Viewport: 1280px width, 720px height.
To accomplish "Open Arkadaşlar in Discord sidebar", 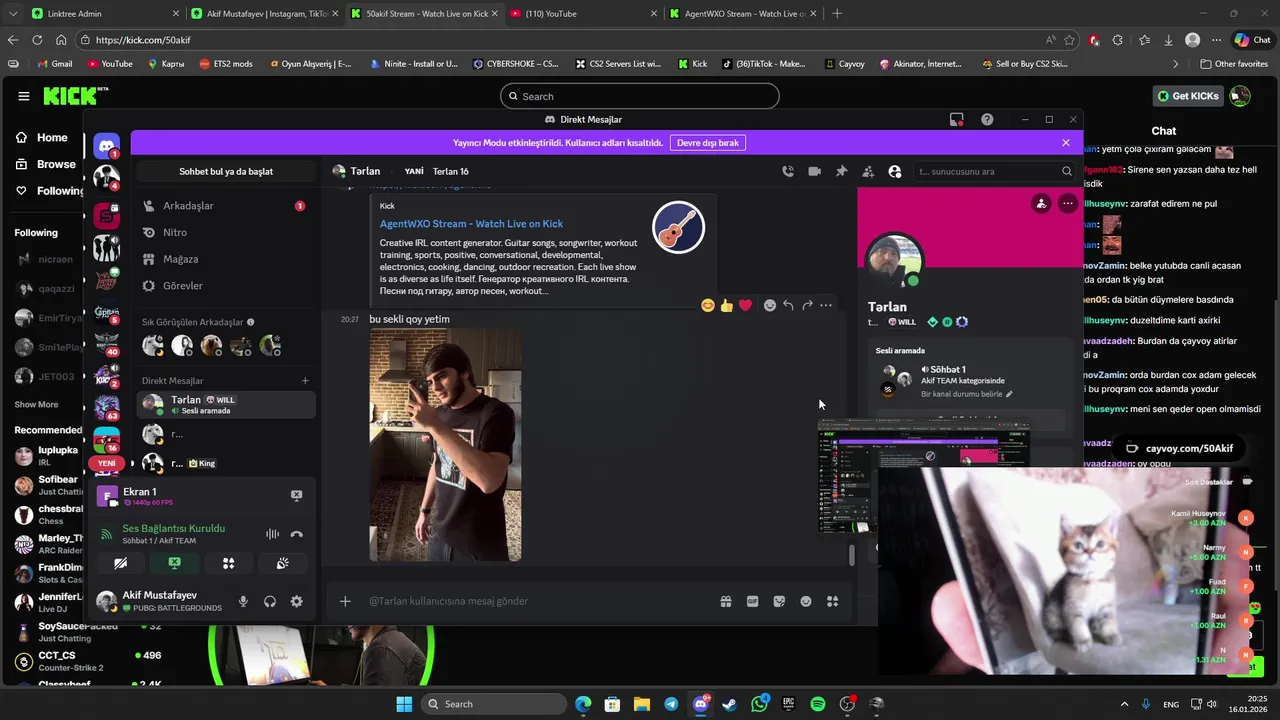I will click(x=226, y=206).
